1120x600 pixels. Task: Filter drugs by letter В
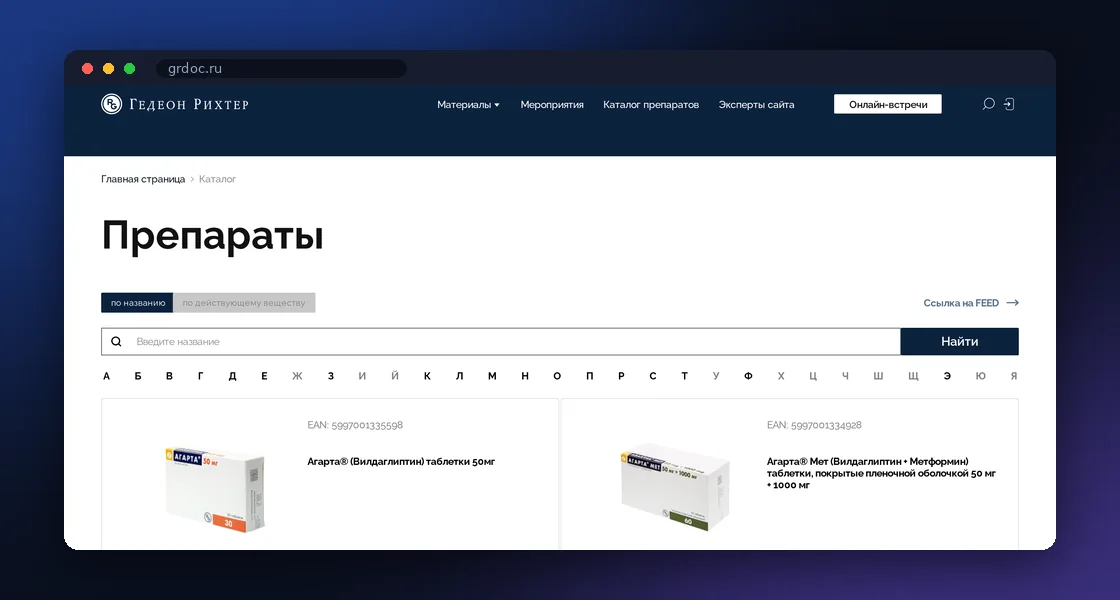(x=169, y=376)
